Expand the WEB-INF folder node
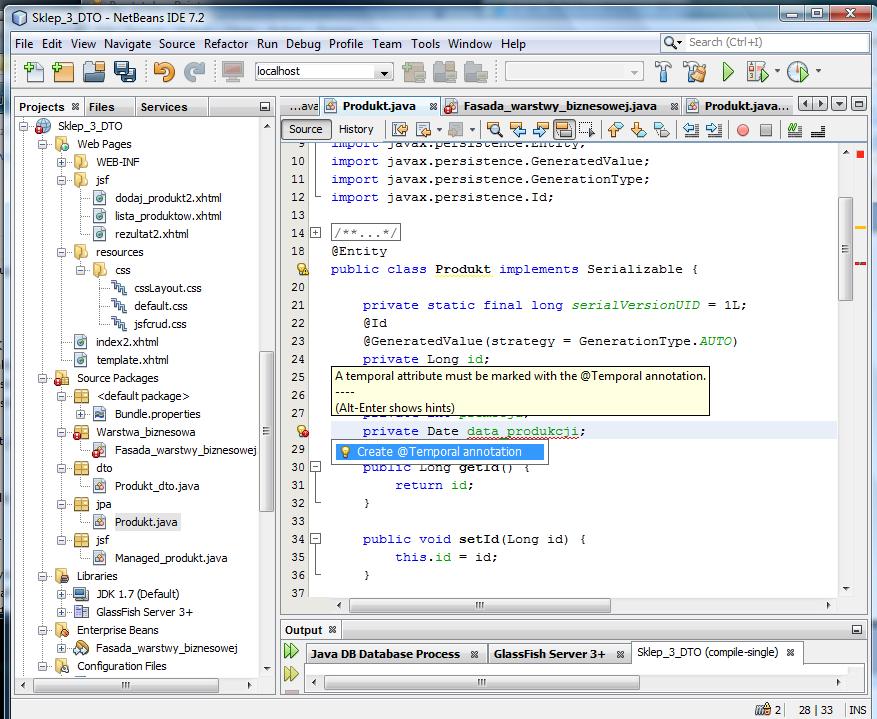 click(x=62, y=162)
